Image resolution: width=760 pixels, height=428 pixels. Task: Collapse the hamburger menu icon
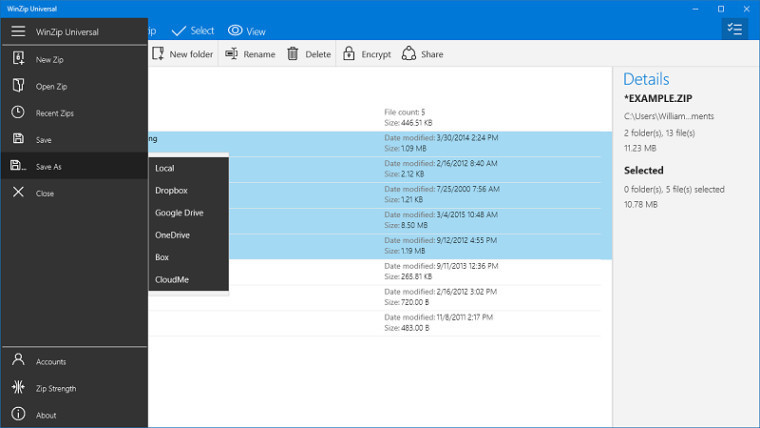[18, 32]
